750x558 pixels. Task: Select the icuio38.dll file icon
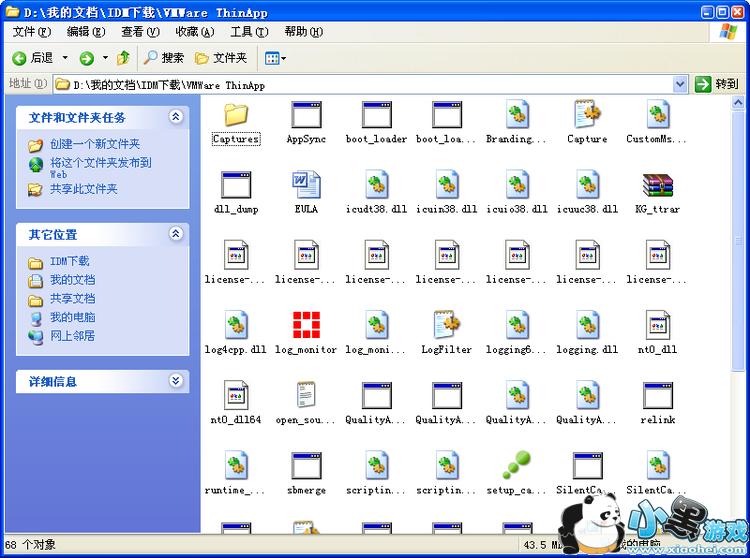[x=517, y=185]
